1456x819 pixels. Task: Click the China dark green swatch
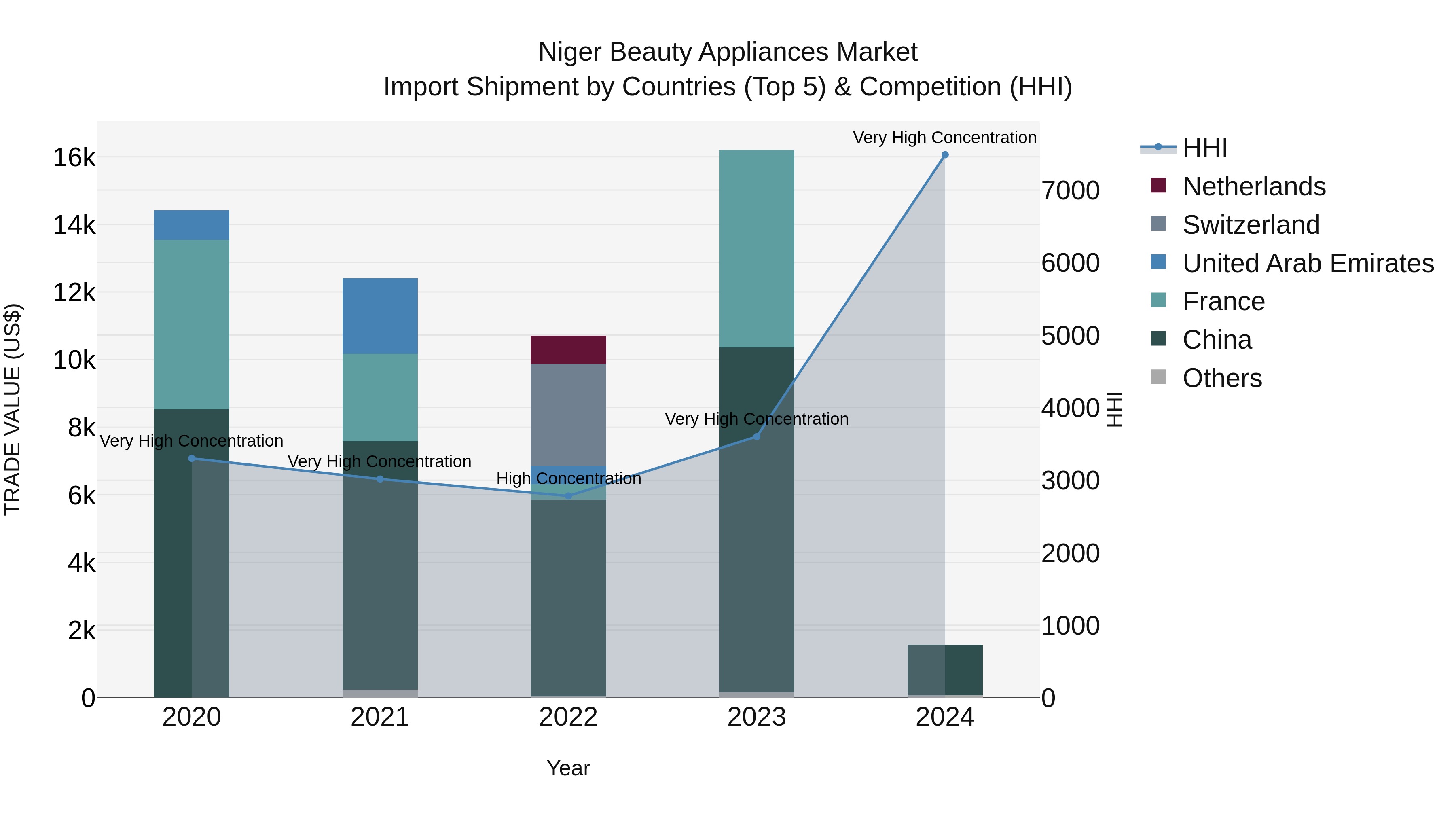click(1158, 339)
